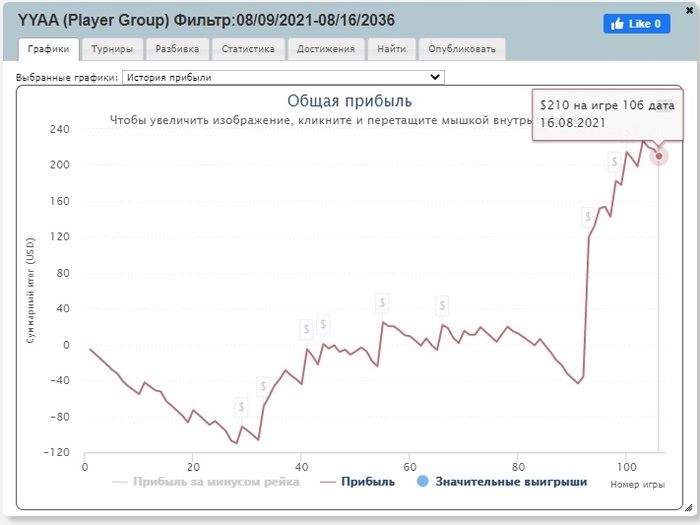The height and width of the screenshot is (525, 700).
Task: Click the $ marker near game 98
Action: pyautogui.click(x=615, y=162)
